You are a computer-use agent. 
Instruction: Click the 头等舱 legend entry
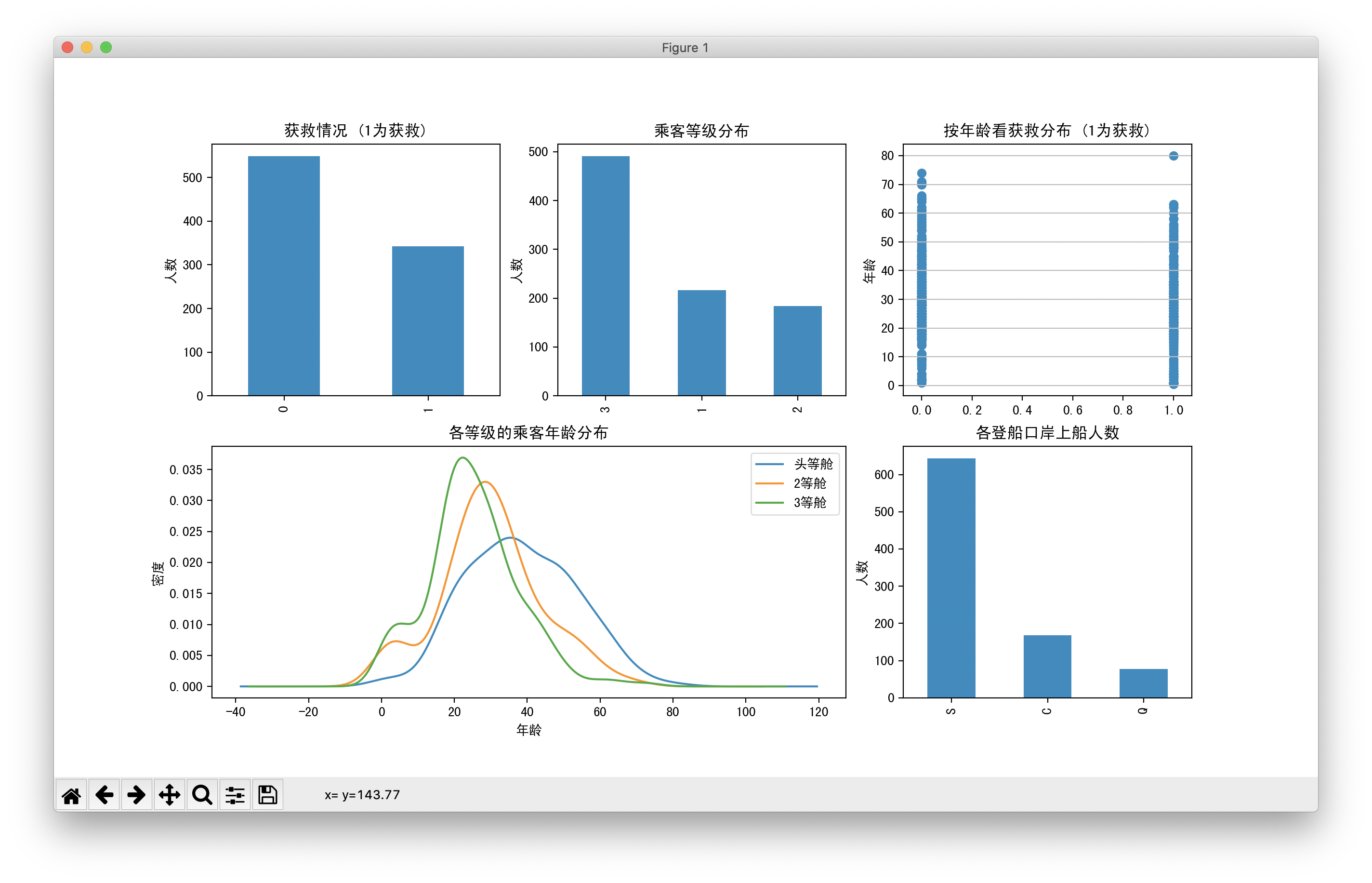pos(813,464)
